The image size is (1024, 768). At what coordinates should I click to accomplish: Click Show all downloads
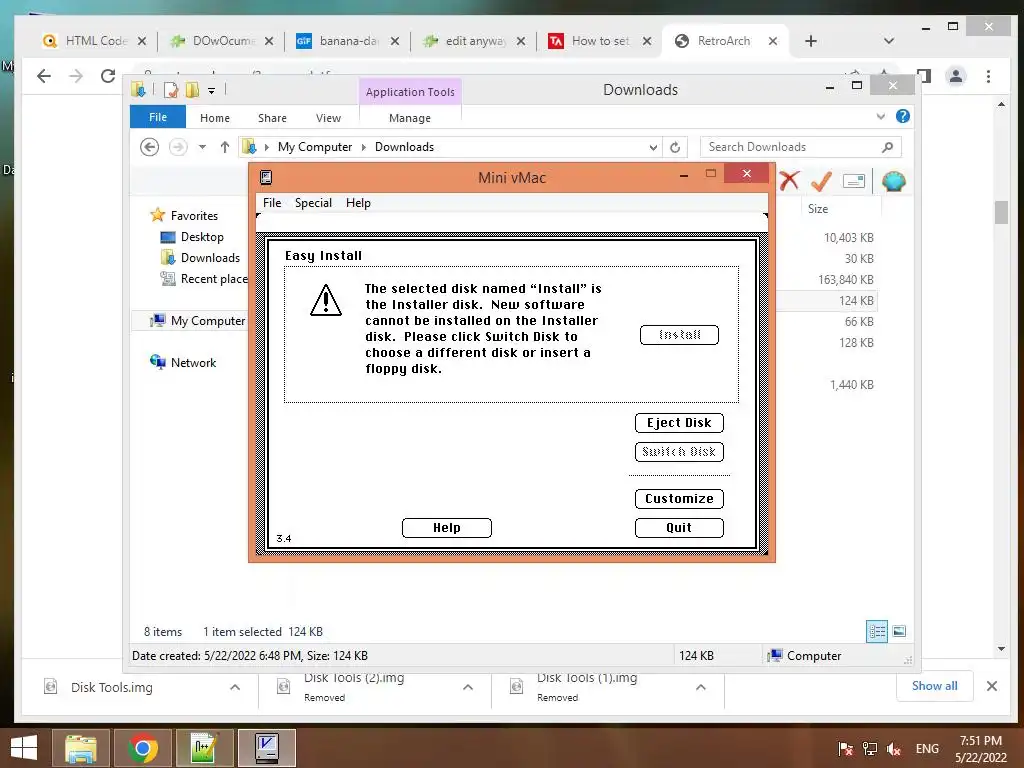click(x=935, y=686)
